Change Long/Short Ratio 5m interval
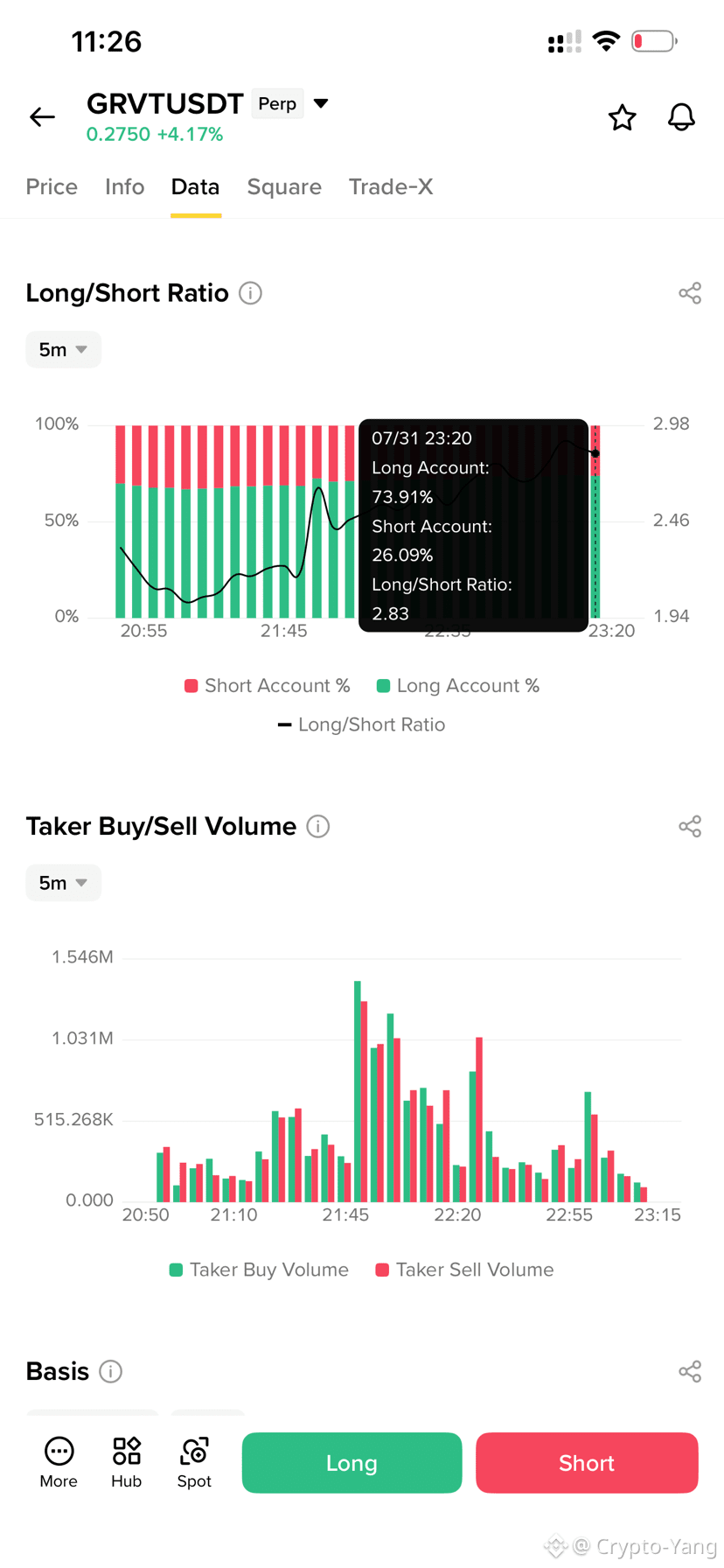The width and height of the screenshot is (724, 1568). click(63, 350)
